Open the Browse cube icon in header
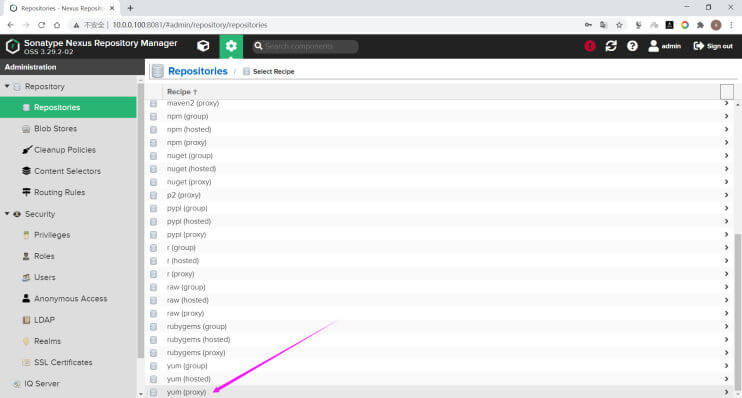Image resolution: width=742 pixels, height=398 pixels. (x=203, y=46)
